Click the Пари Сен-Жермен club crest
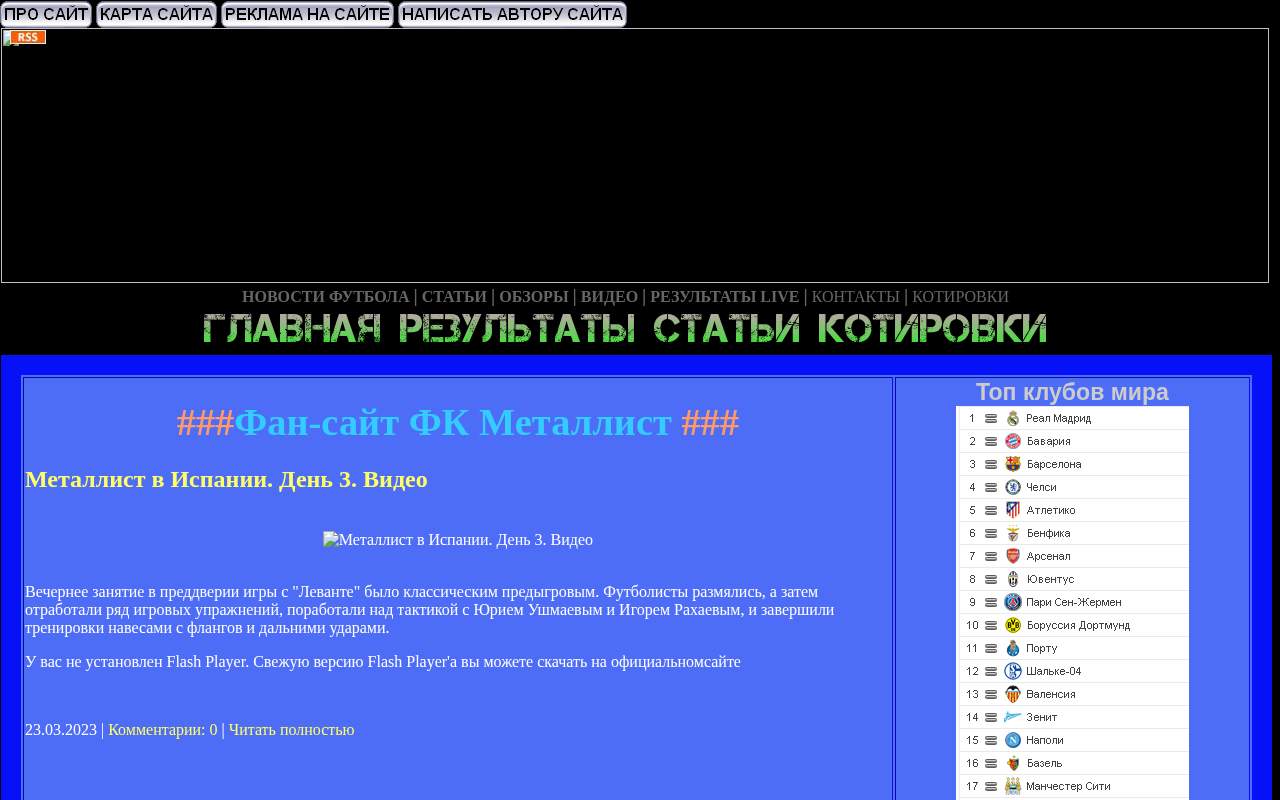This screenshot has height=800, width=1280. [1013, 602]
